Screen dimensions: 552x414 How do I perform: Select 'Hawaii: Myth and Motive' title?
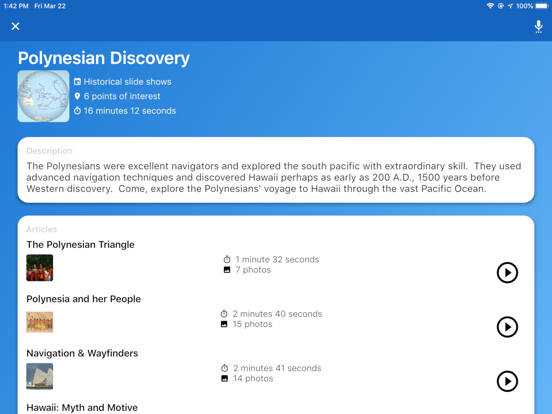(x=82, y=407)
